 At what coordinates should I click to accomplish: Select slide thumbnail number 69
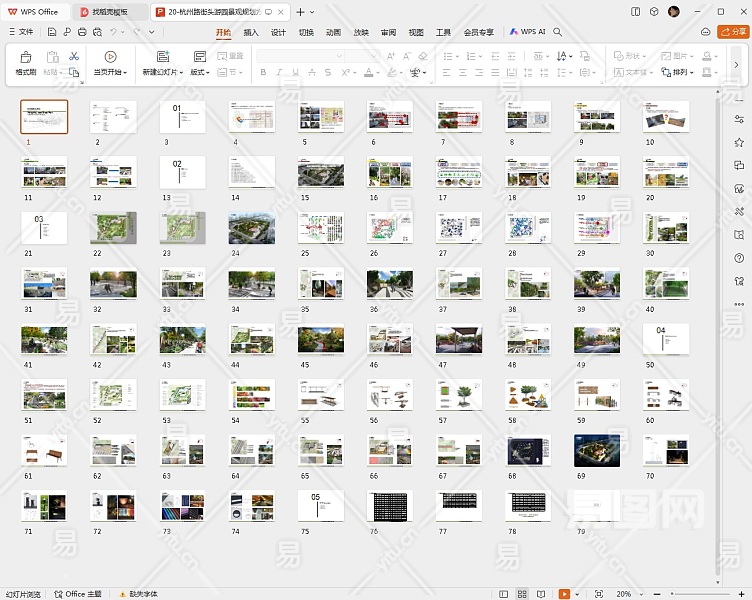pyautogui.click(x=597, y=451)
